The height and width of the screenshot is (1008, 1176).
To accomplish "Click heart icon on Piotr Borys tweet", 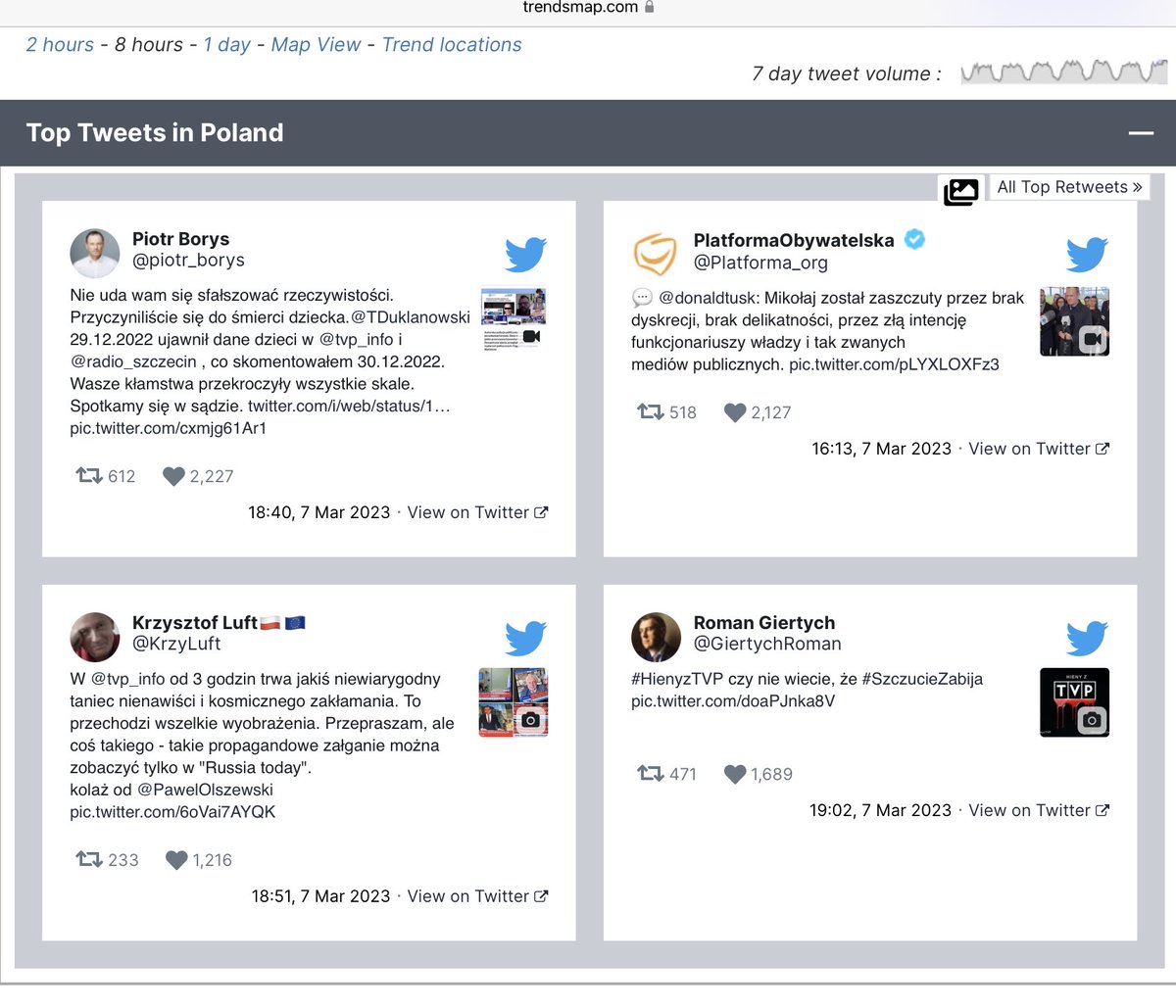I will coord(173,476).
